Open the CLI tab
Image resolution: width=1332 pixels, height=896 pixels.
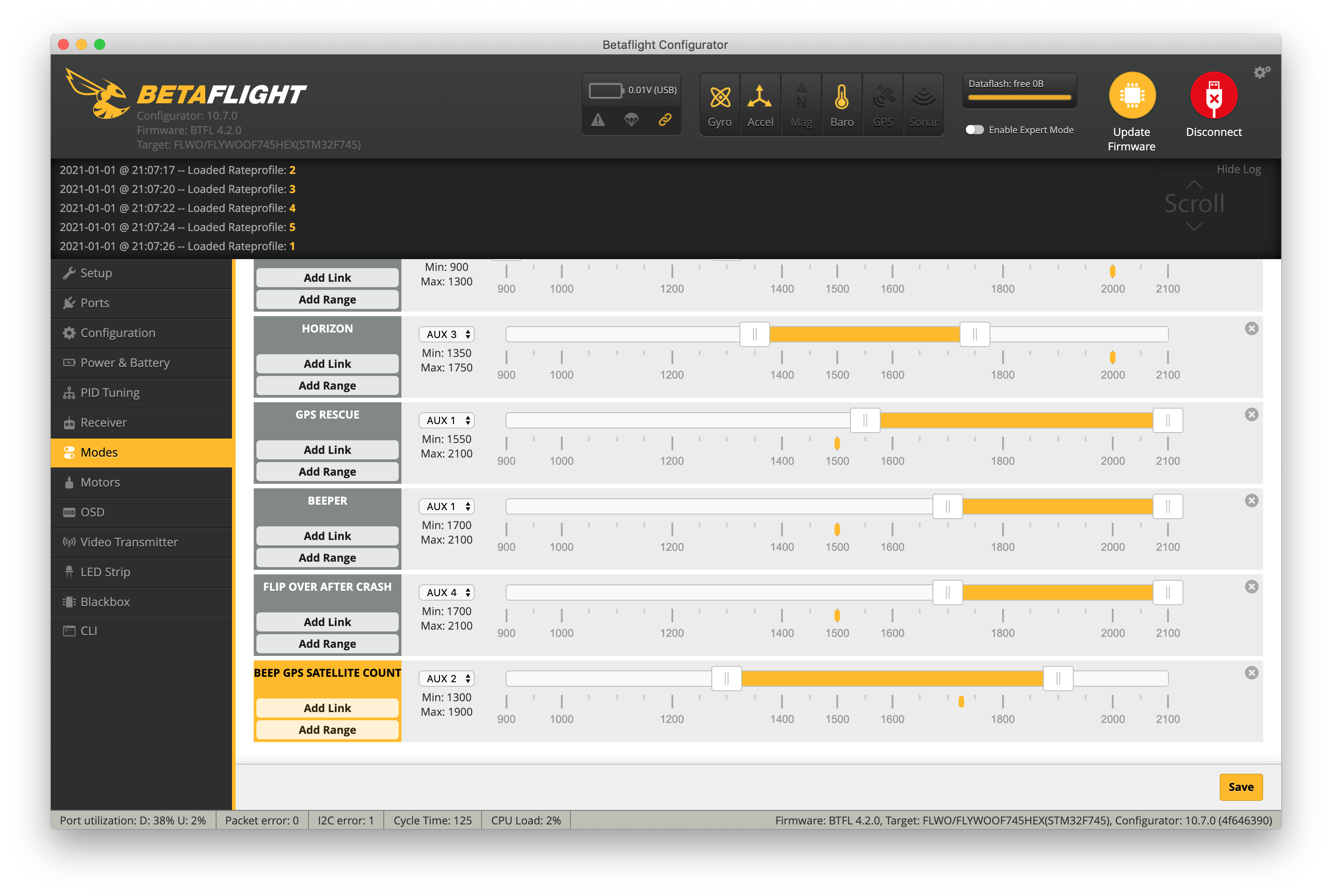point(141,631)
